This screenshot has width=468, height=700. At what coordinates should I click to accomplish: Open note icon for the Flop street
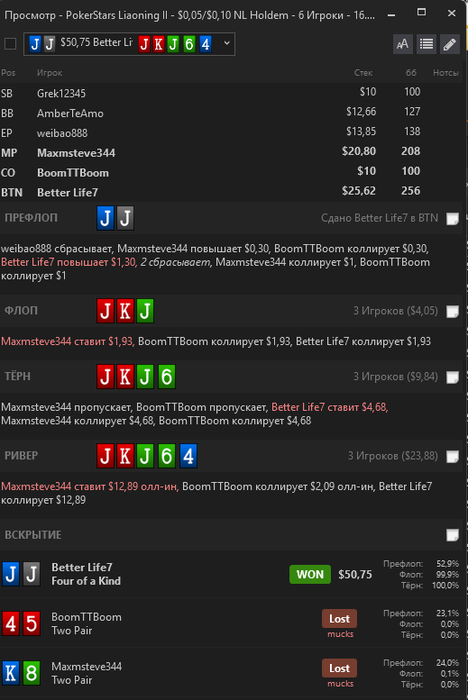(452, 311)
